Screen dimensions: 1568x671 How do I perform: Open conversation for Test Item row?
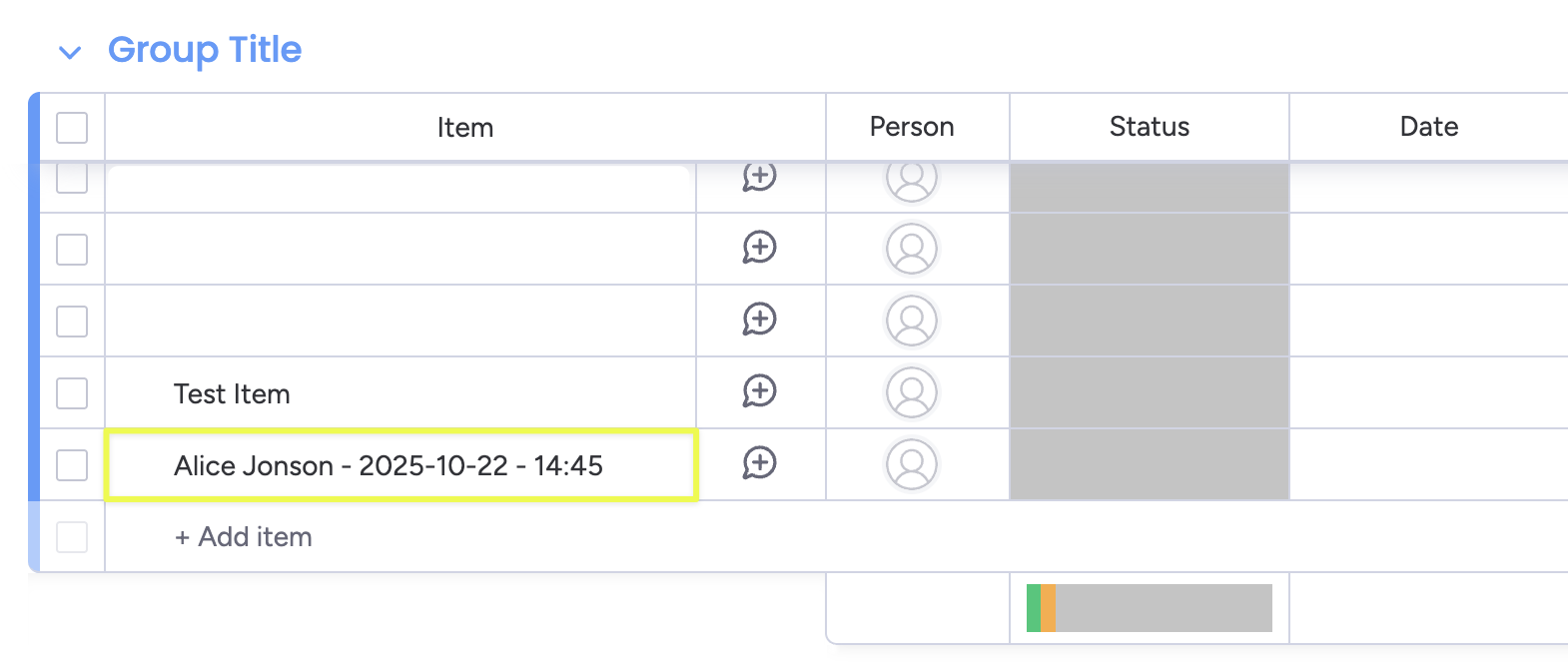(x=759, y=391)
